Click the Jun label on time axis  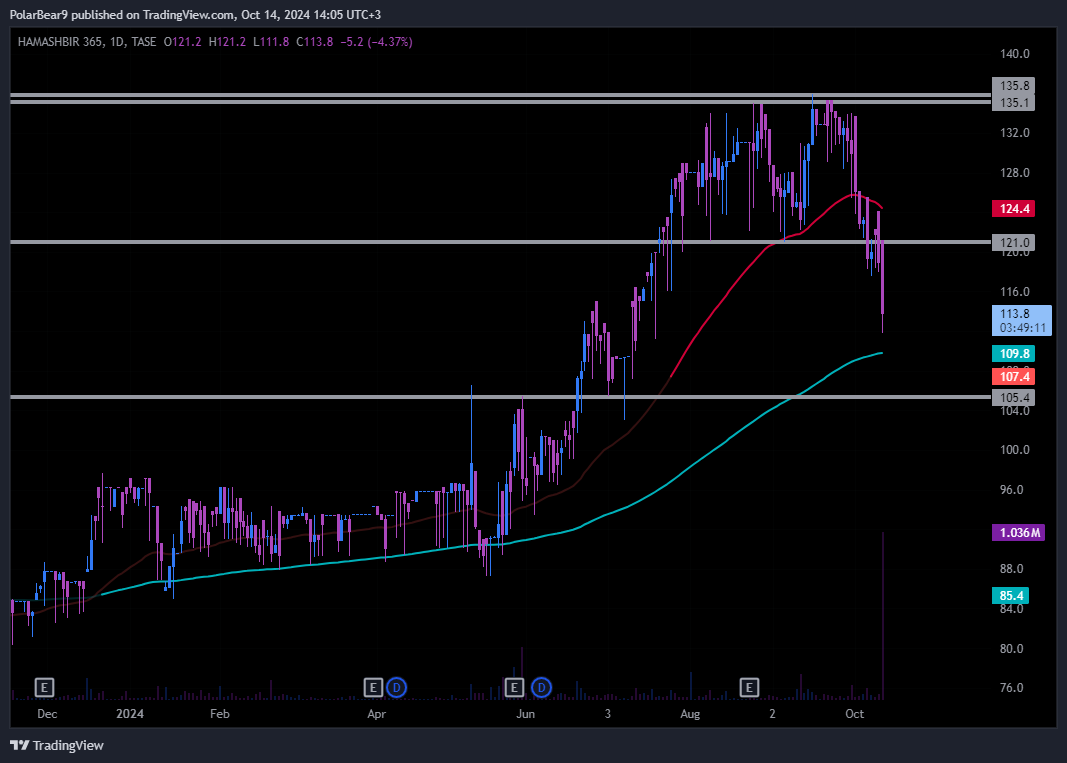click(x=525, y=714)
